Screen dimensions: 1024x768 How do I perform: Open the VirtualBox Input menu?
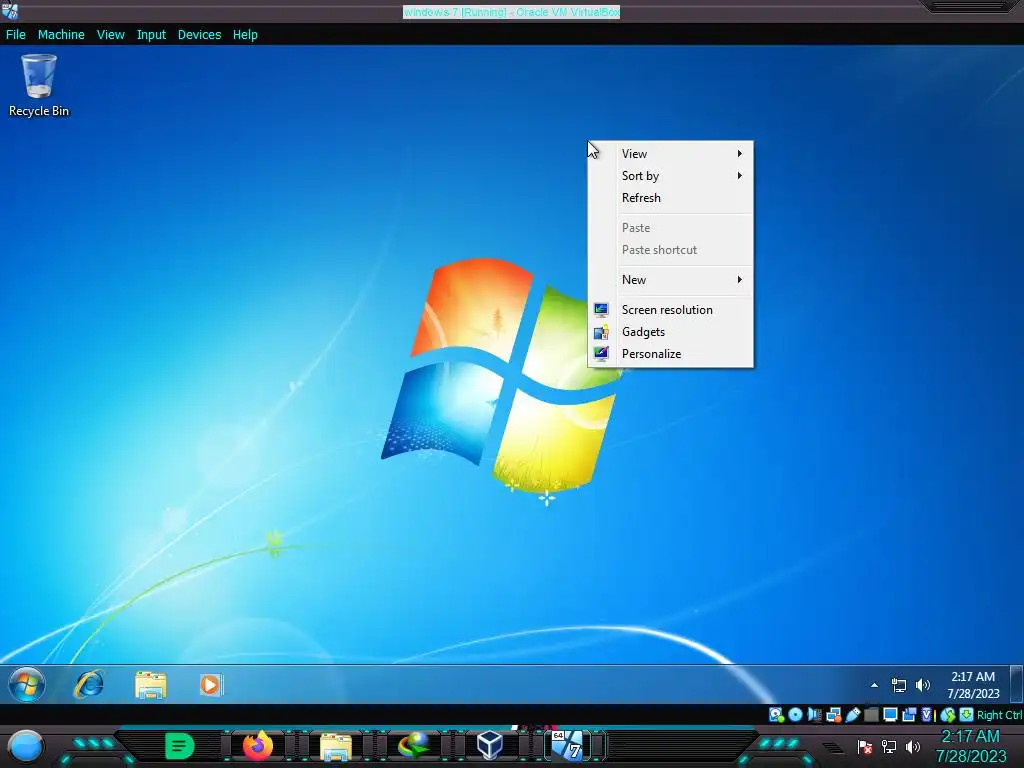coord(151,35)
